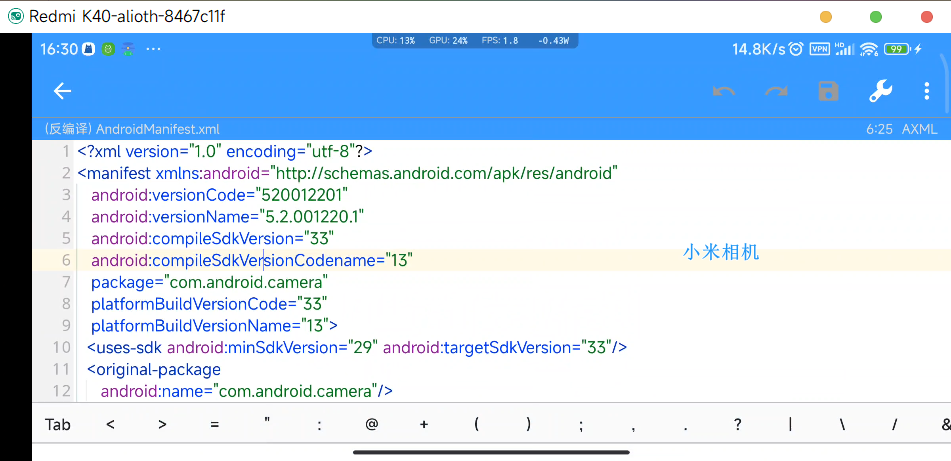Insert the opening parenthesis key

(477, 425)
